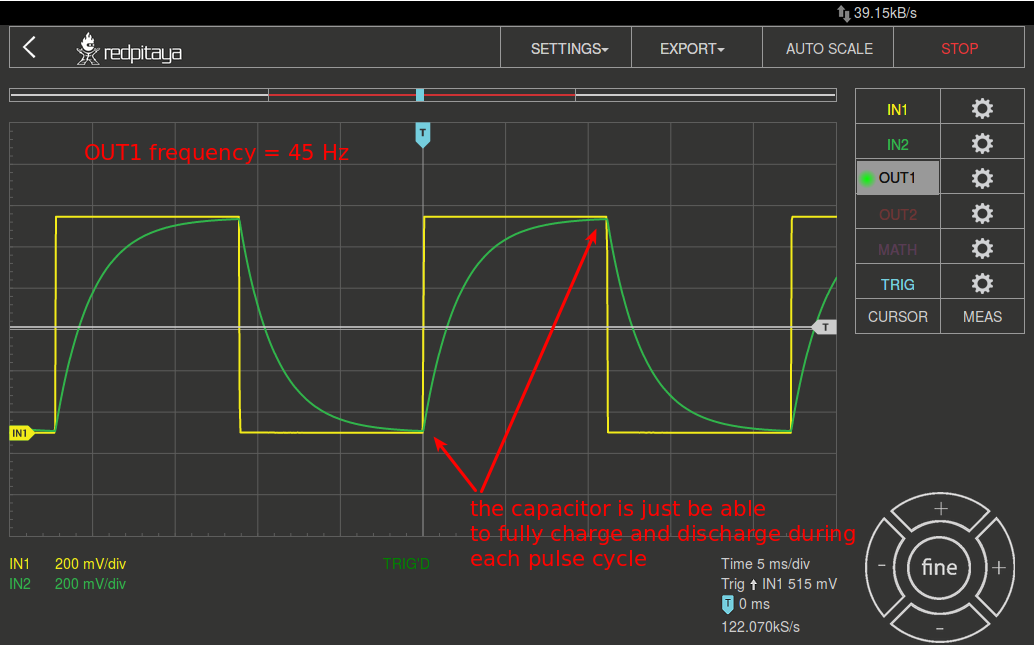
Task: Open TRIG settings gear
Action: point(982,284)
